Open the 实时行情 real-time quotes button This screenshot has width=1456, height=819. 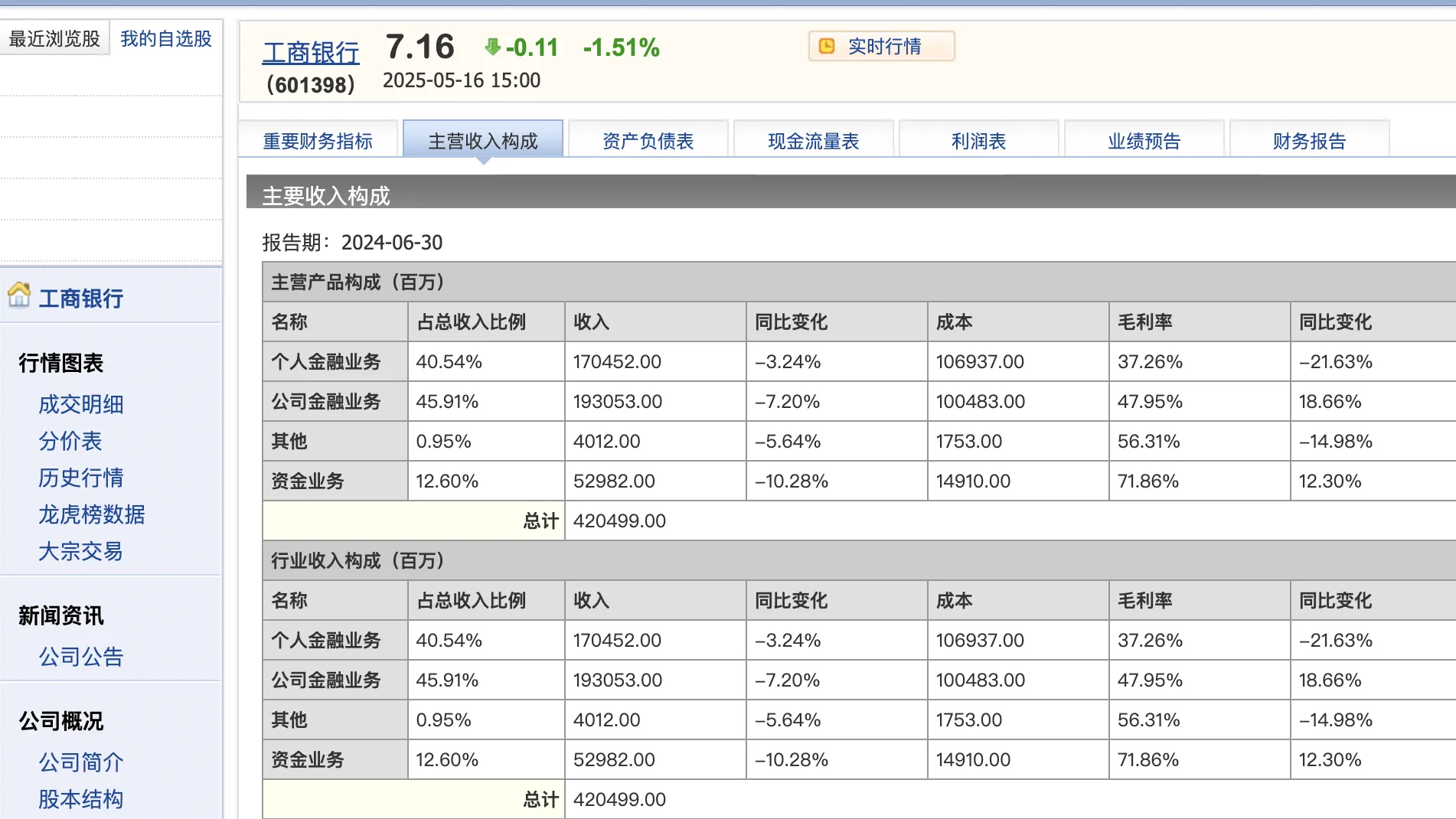tap(881, 46)
